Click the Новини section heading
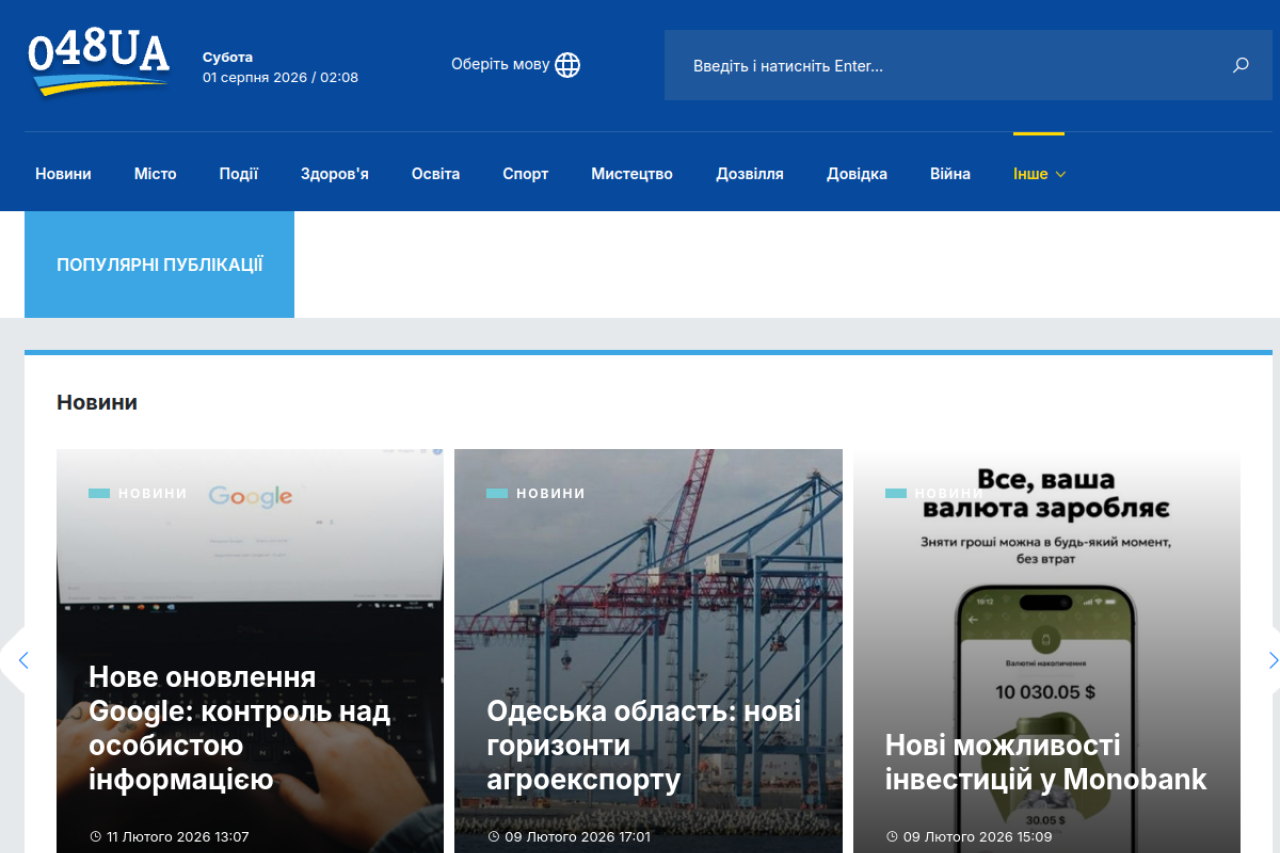 (x=97, y=402)
